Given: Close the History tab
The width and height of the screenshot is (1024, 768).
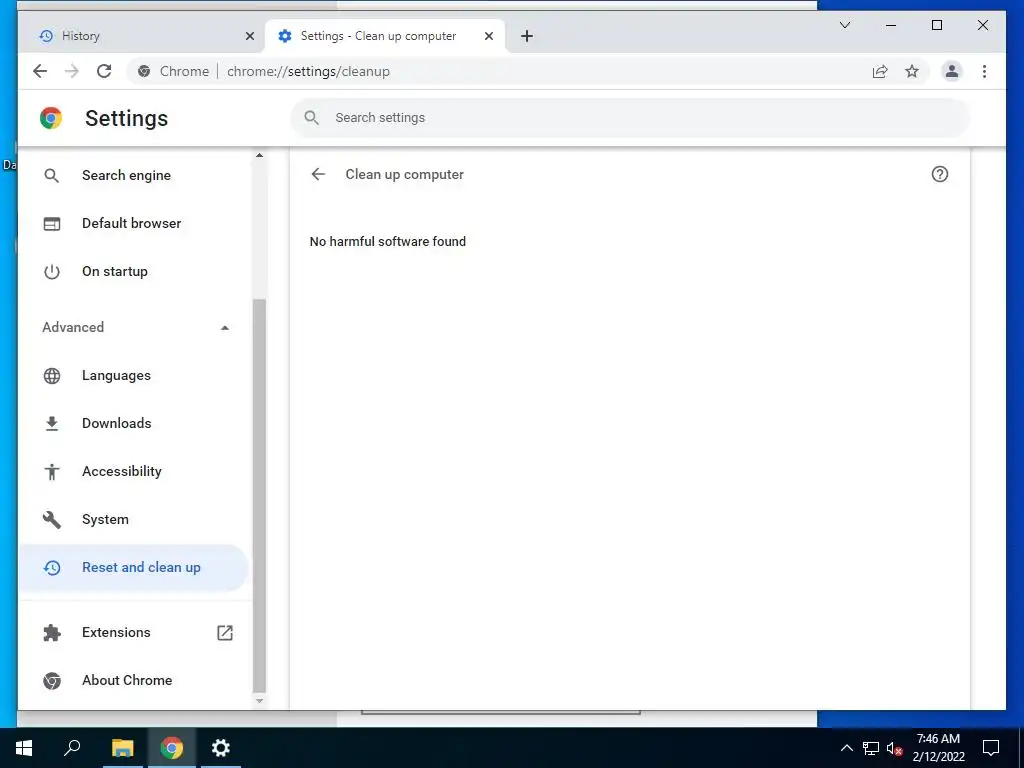Looking at the screenshot, I should tap(249, 36).
